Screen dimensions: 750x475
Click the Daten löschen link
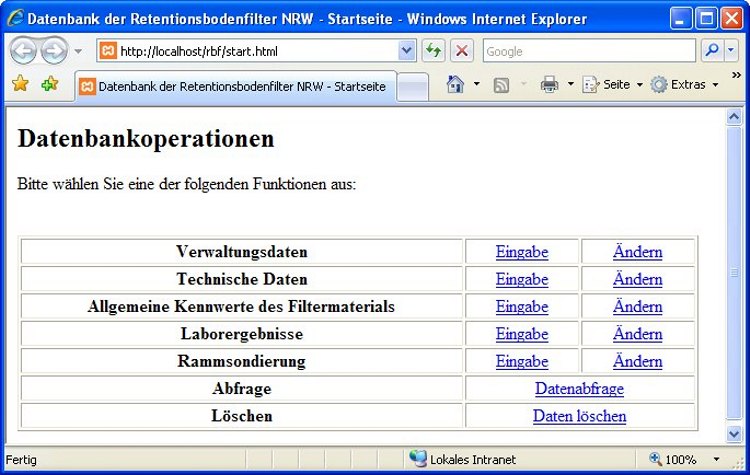click(x=579, y=416)
